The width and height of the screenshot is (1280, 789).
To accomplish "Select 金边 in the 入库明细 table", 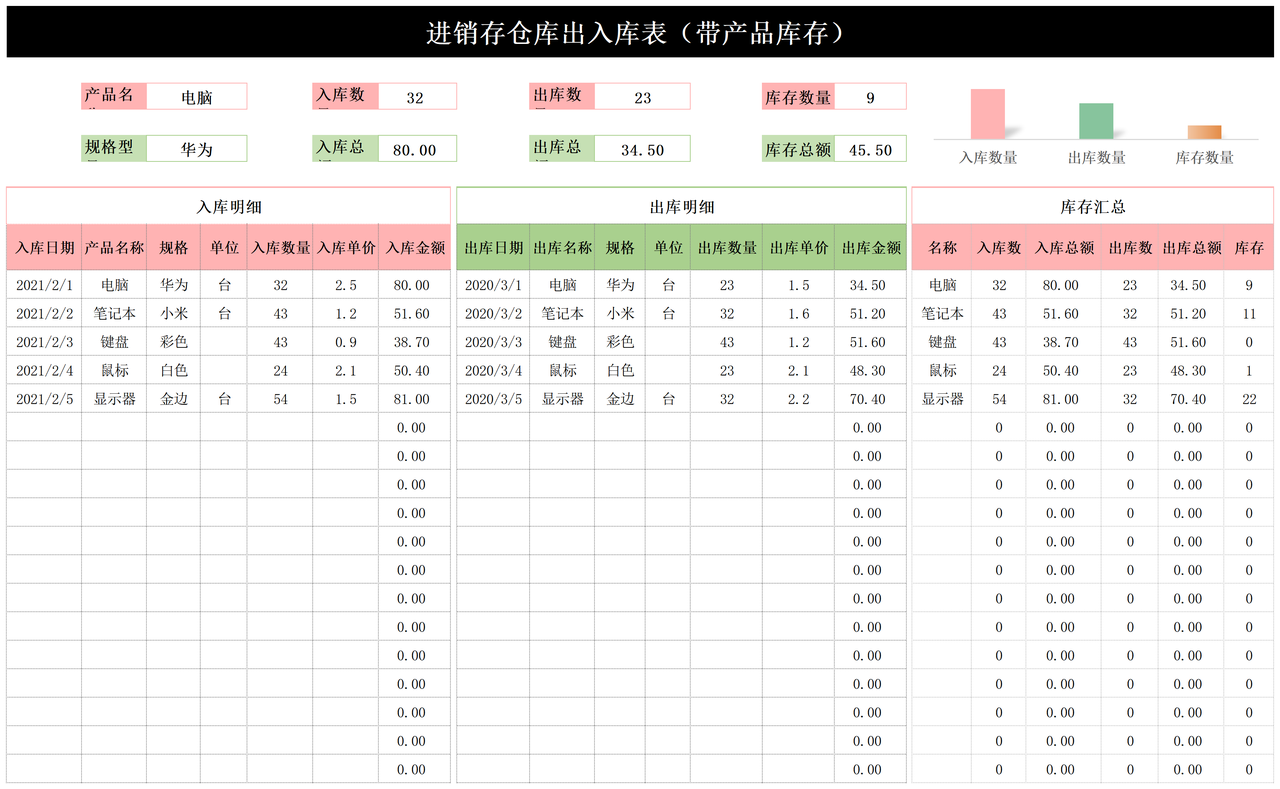I will (x=174, y=399).
